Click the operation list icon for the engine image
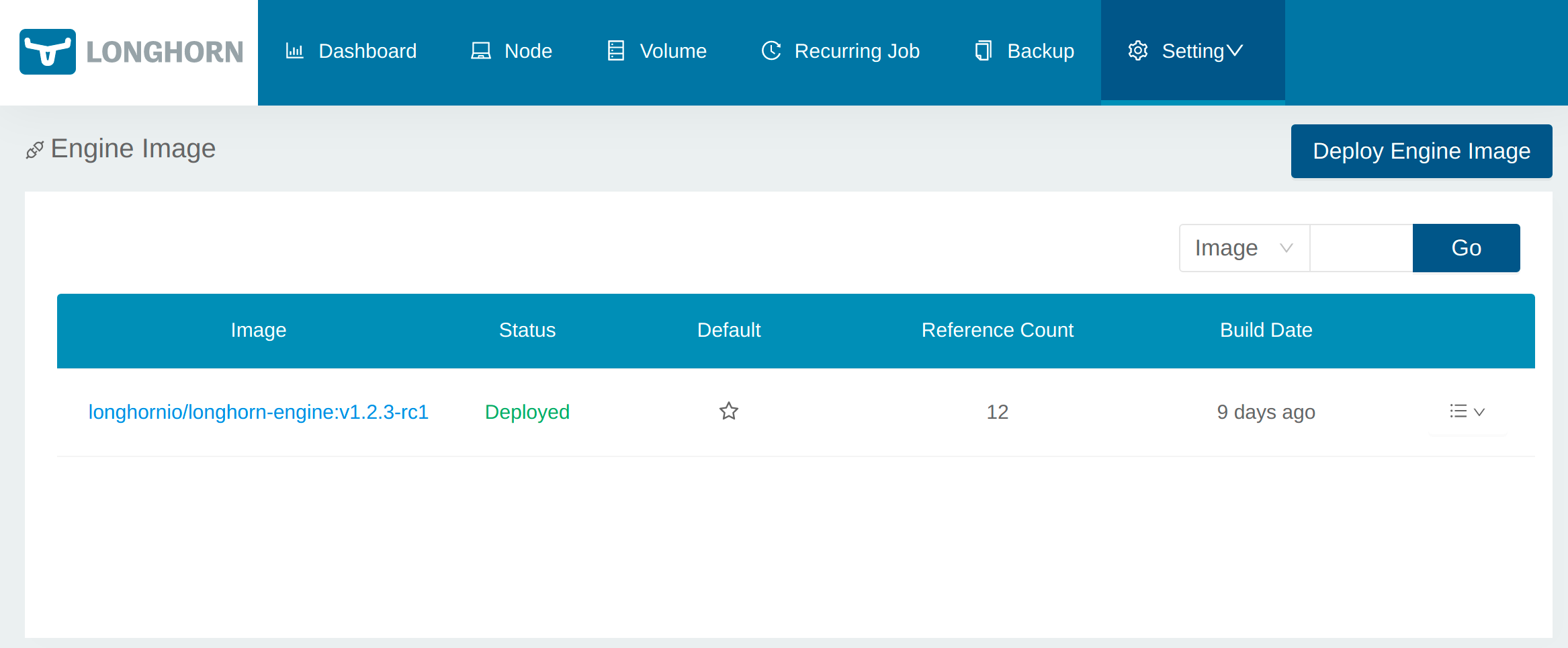Screen dimensions: 1568x648 tap(1458, 411)
